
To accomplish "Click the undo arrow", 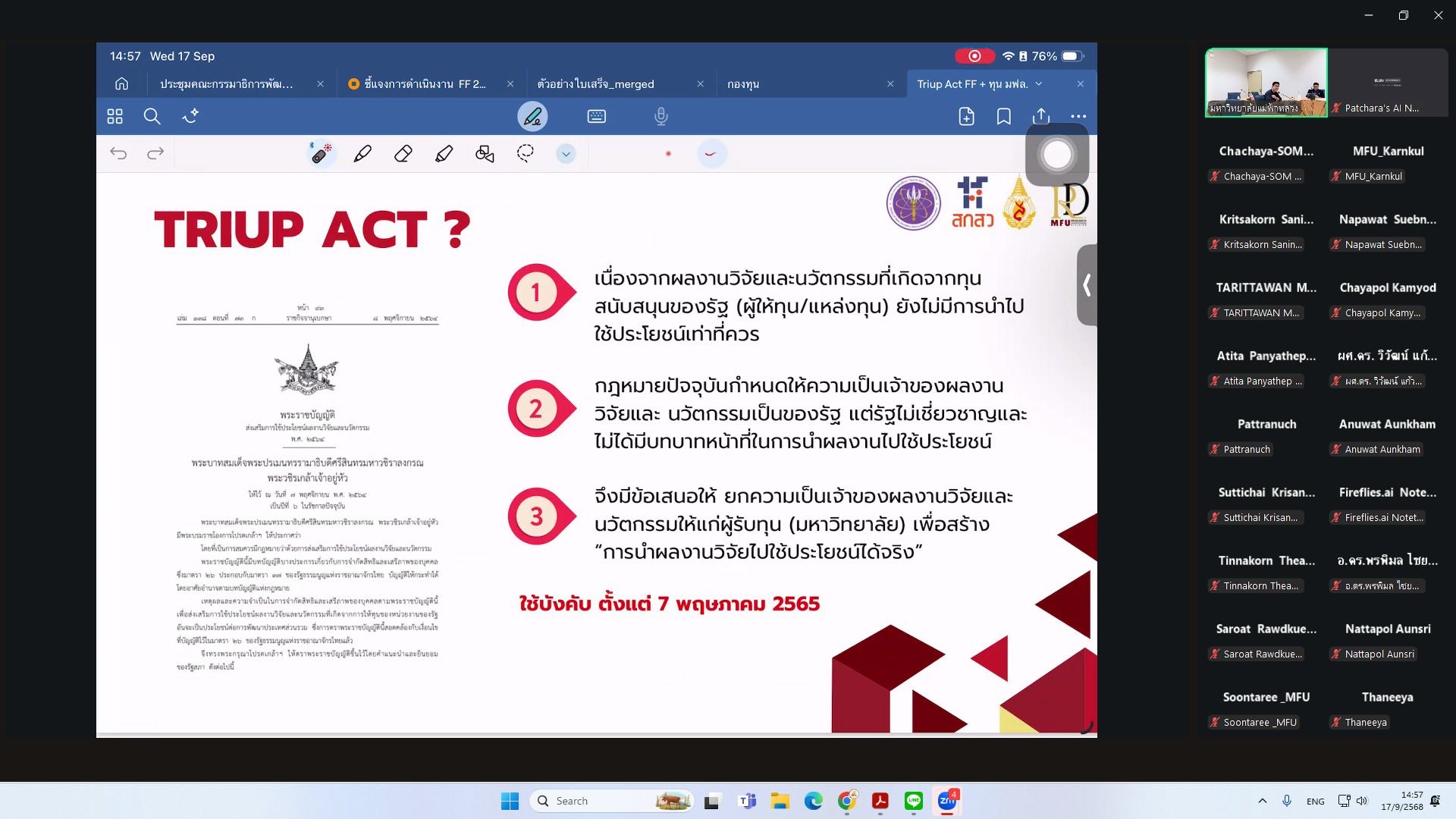I will click(118, 154).
